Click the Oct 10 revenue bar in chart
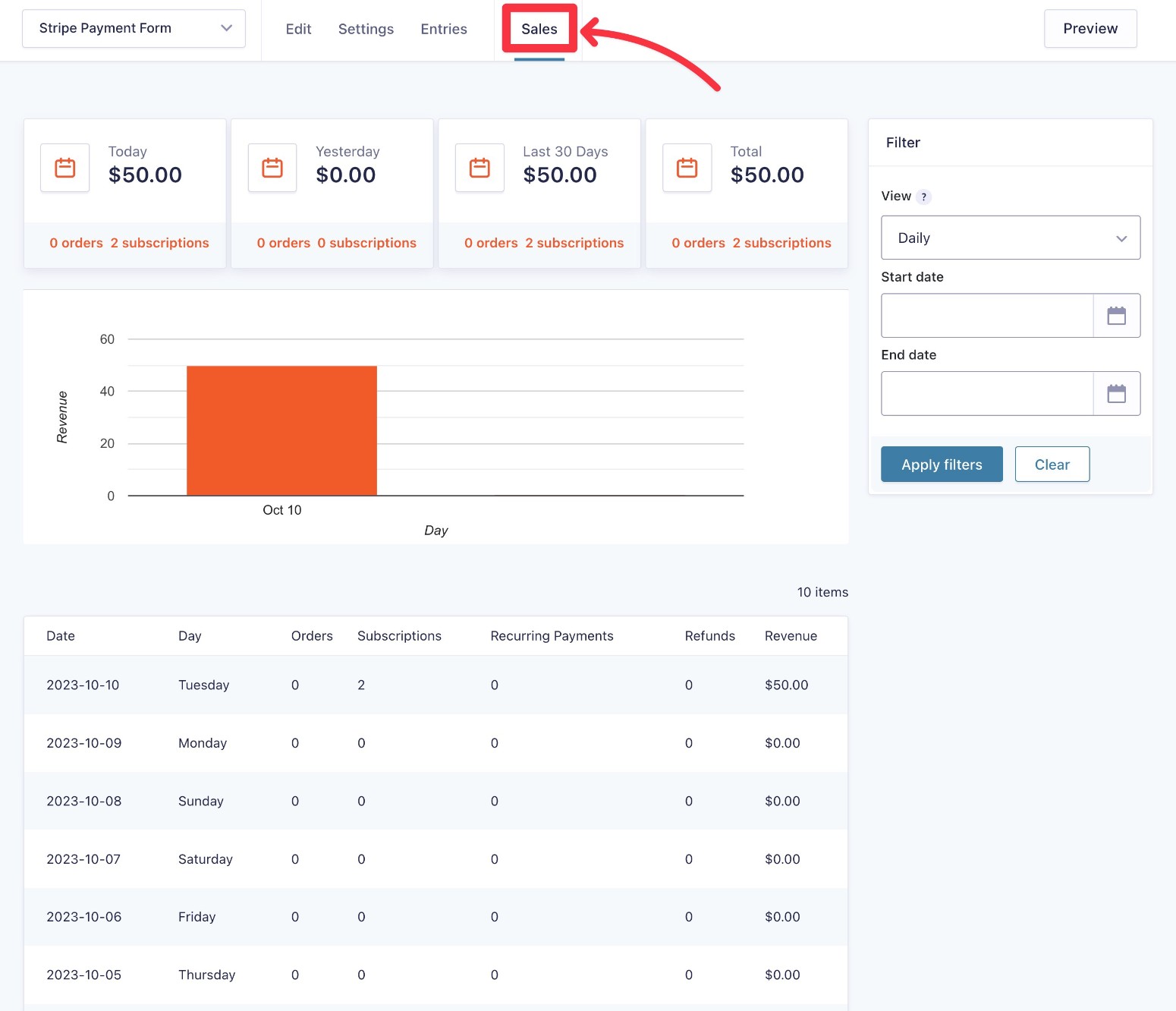The image size is (1176, 1011). pos(281,430)
